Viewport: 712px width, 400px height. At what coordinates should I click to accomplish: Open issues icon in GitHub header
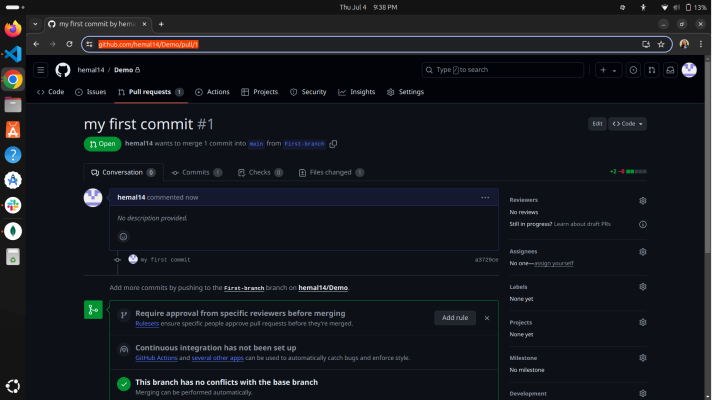click(633, 70)
